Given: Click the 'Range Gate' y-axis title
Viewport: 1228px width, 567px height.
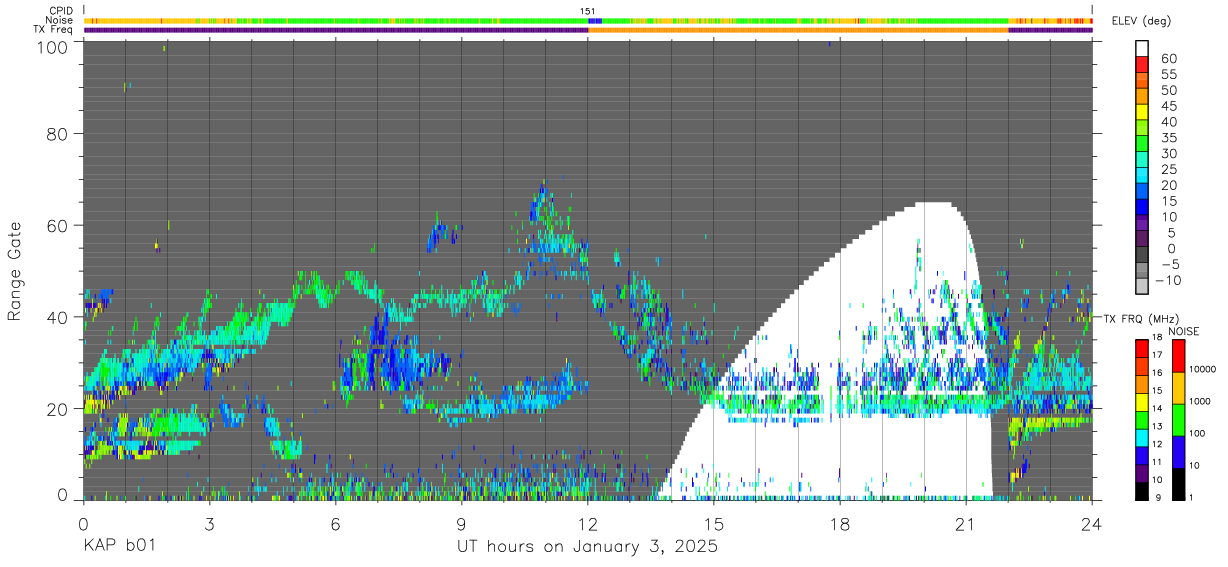Looking at the screenshot, I should click(x=15, y=272).
